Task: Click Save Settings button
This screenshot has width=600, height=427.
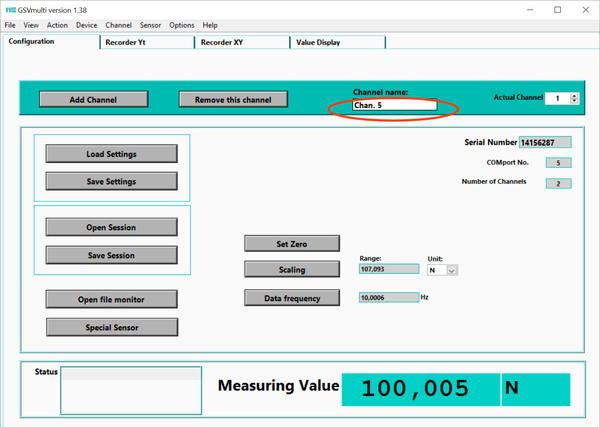Action: click(x=111, y=181)
